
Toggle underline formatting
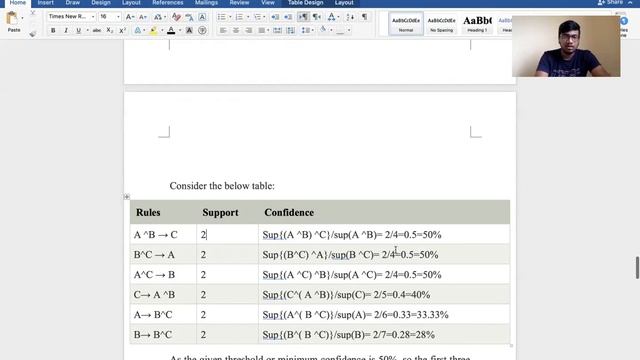[x=78, y=30]
